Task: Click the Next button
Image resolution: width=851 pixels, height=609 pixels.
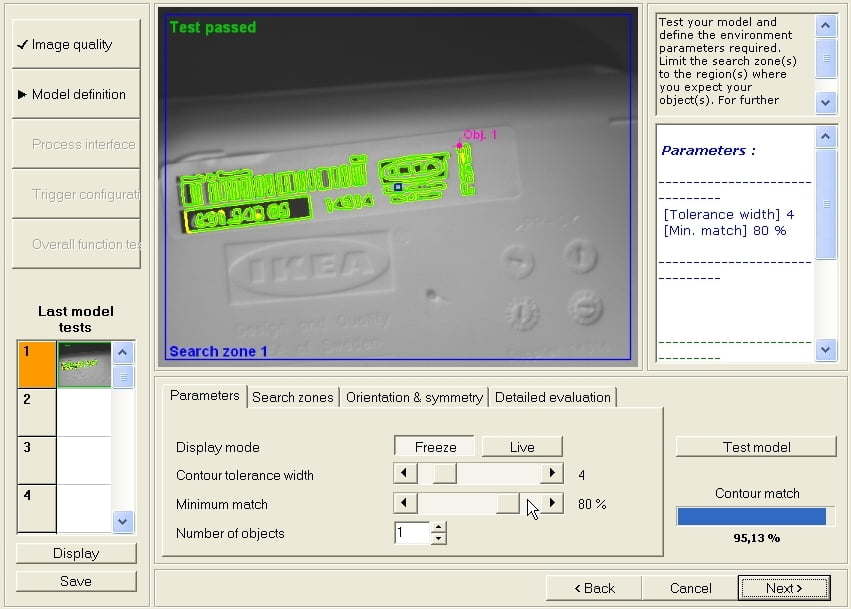Action: (784, 588)
